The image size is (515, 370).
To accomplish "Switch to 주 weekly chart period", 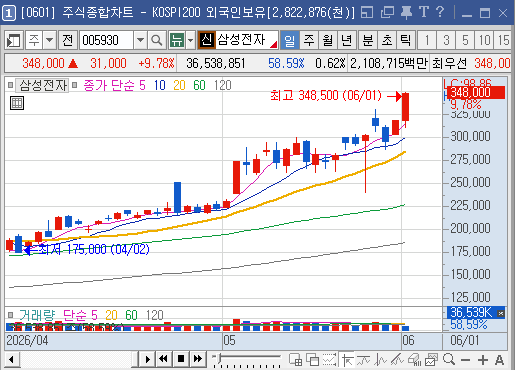I will (309, 40).
